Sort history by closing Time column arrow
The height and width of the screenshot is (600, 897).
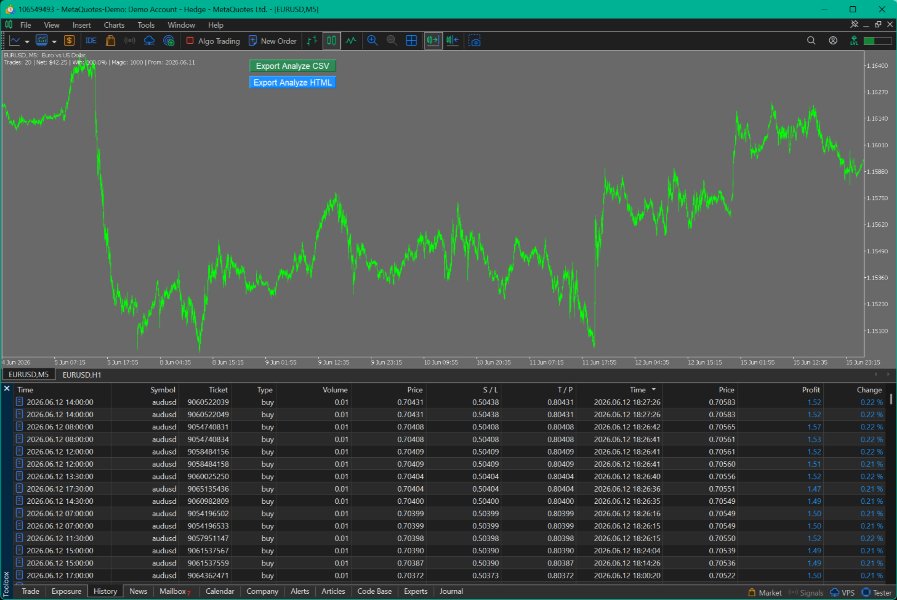pyautogui.click(x=654, y=390)
